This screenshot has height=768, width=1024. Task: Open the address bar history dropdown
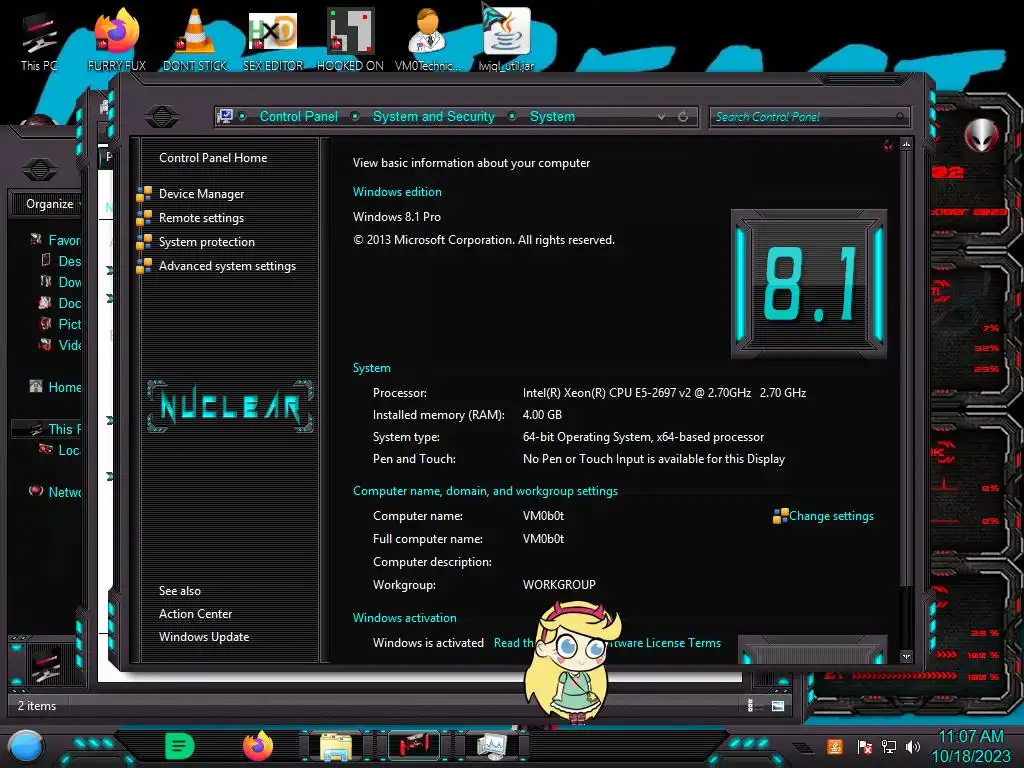662,117
